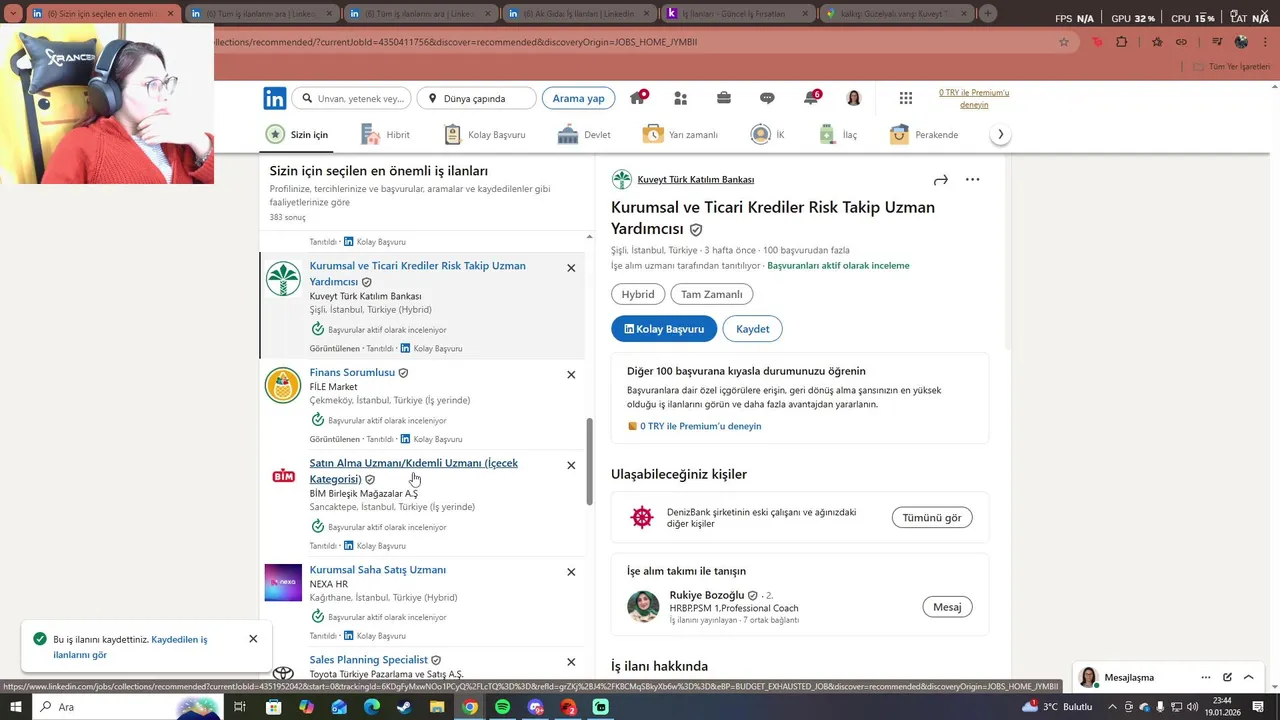The width and height of the screenshot is (1280, 720).
Task: Open Mesajlaşma panel three-dot options
Action: pos(1206,677)
